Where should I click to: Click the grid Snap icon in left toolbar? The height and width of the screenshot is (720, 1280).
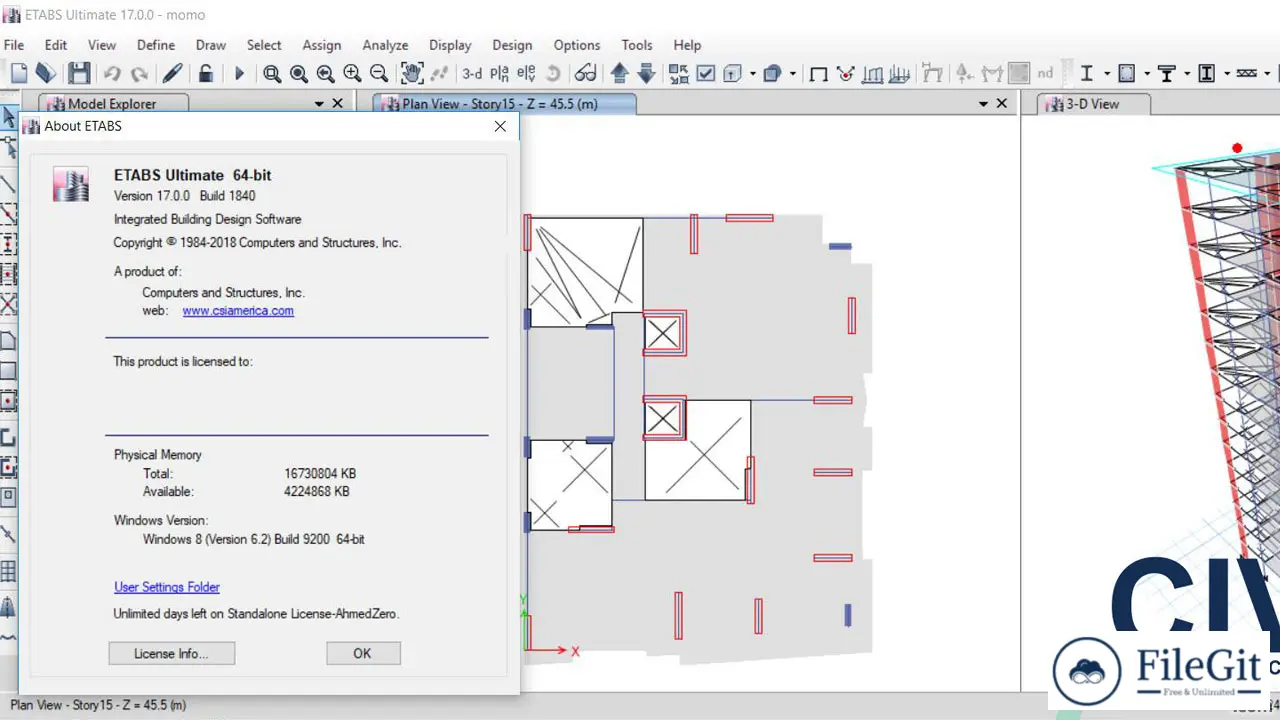[8, 571]
